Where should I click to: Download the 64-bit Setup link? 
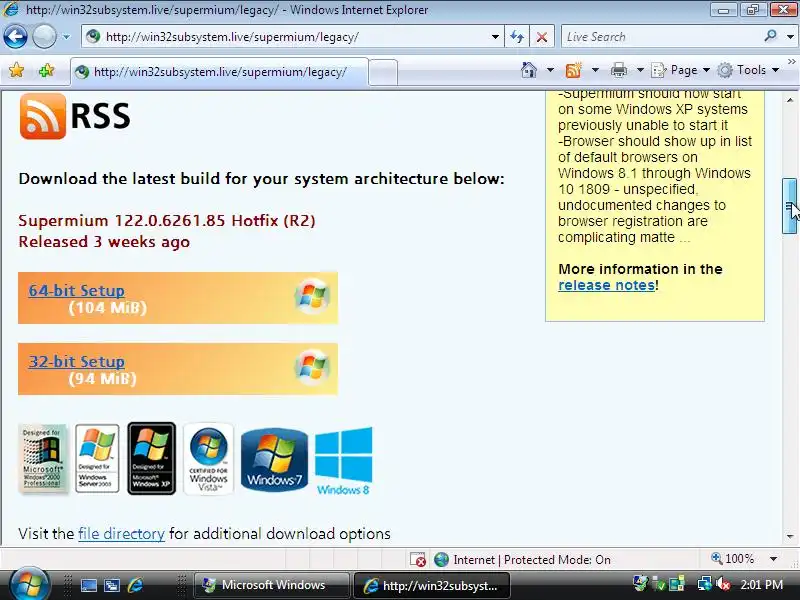(x=77, y=290)
